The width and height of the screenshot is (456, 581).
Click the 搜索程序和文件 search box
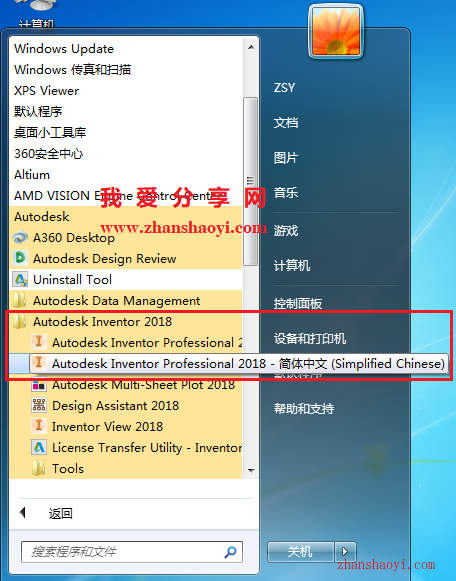[132, 552]
